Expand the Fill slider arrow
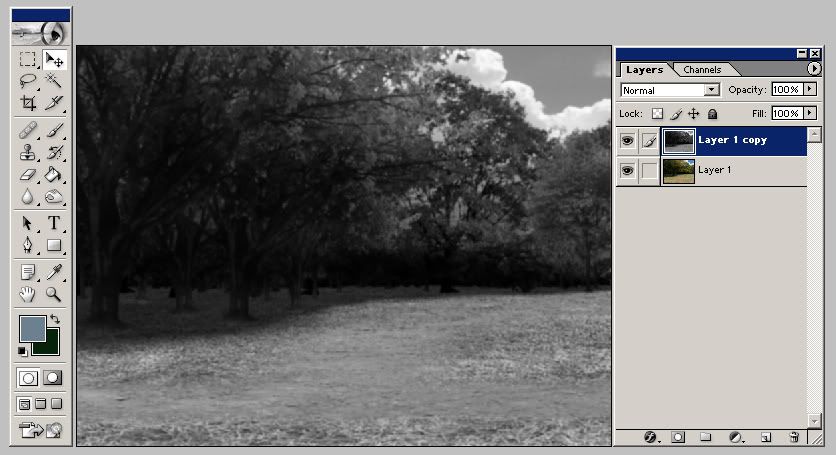The height and width of the screenshot is (455, 836). click(810, 114)
